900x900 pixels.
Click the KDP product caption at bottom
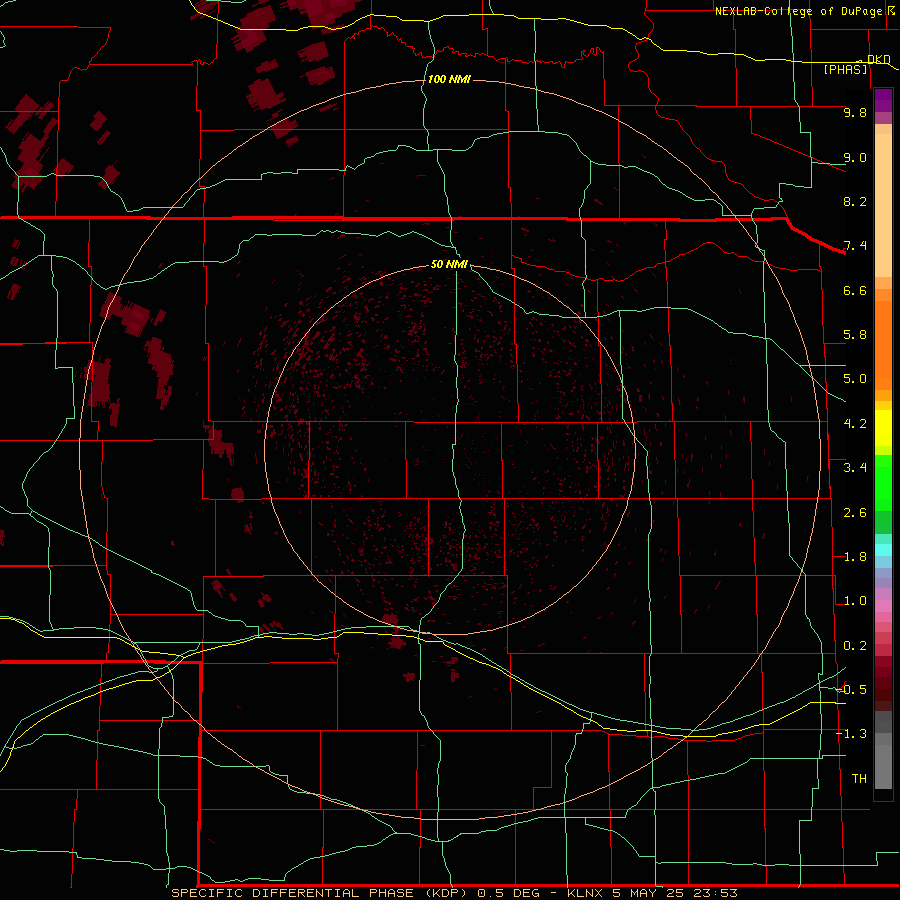click(x=454, y=893)
